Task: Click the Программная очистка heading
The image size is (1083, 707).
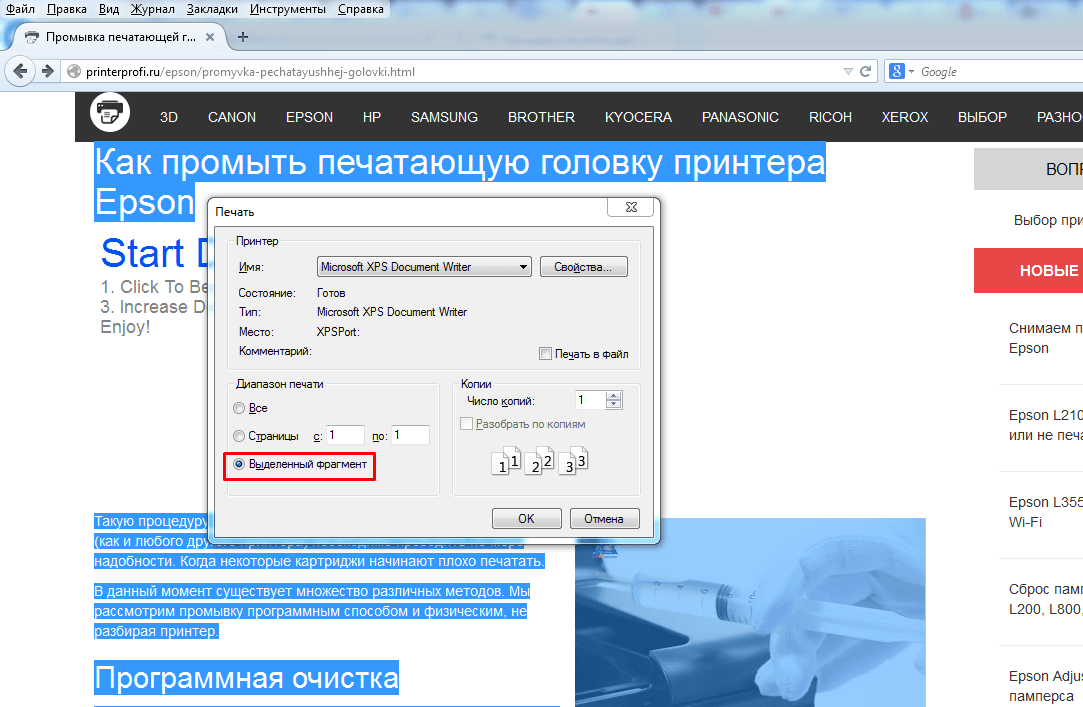Action: [247, 678]
